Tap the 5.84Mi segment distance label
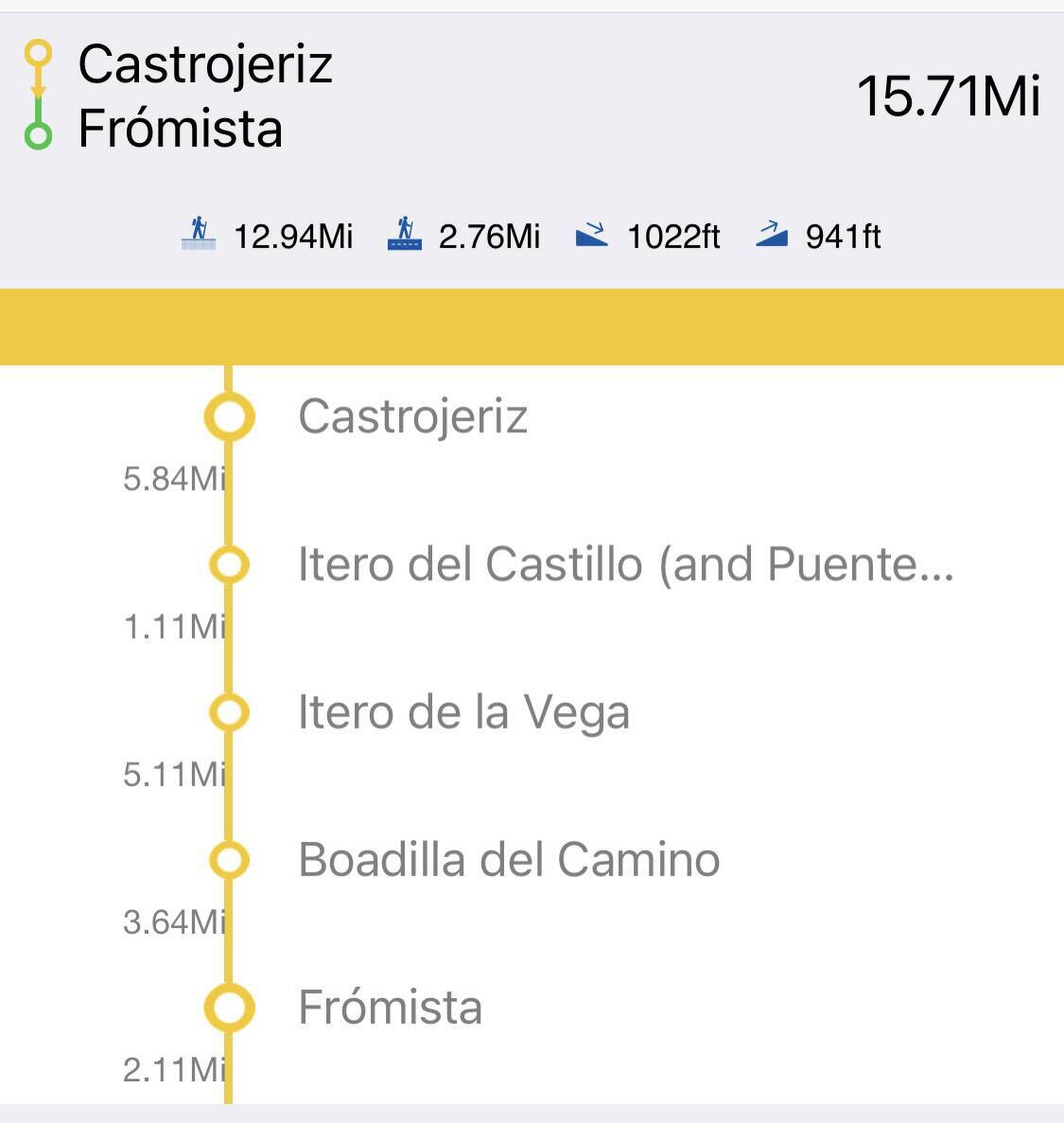The width and height of the screenshot is (1064, 1123). coord(174,479)
